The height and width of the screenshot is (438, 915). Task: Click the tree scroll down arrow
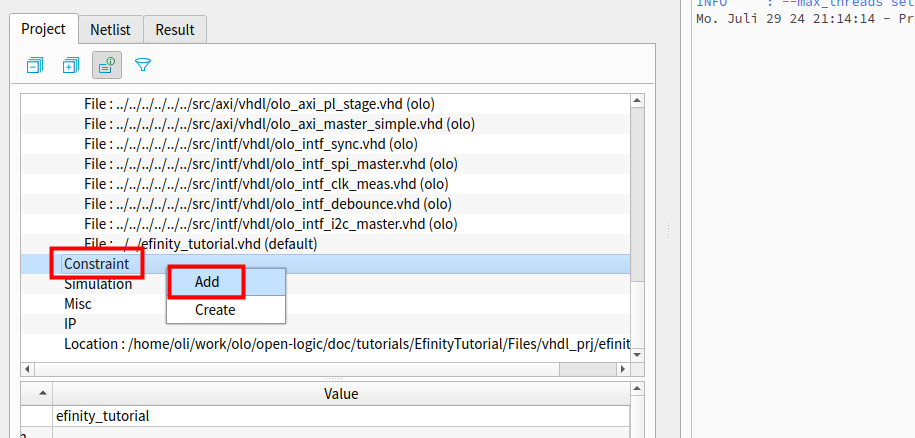[637, 355]
